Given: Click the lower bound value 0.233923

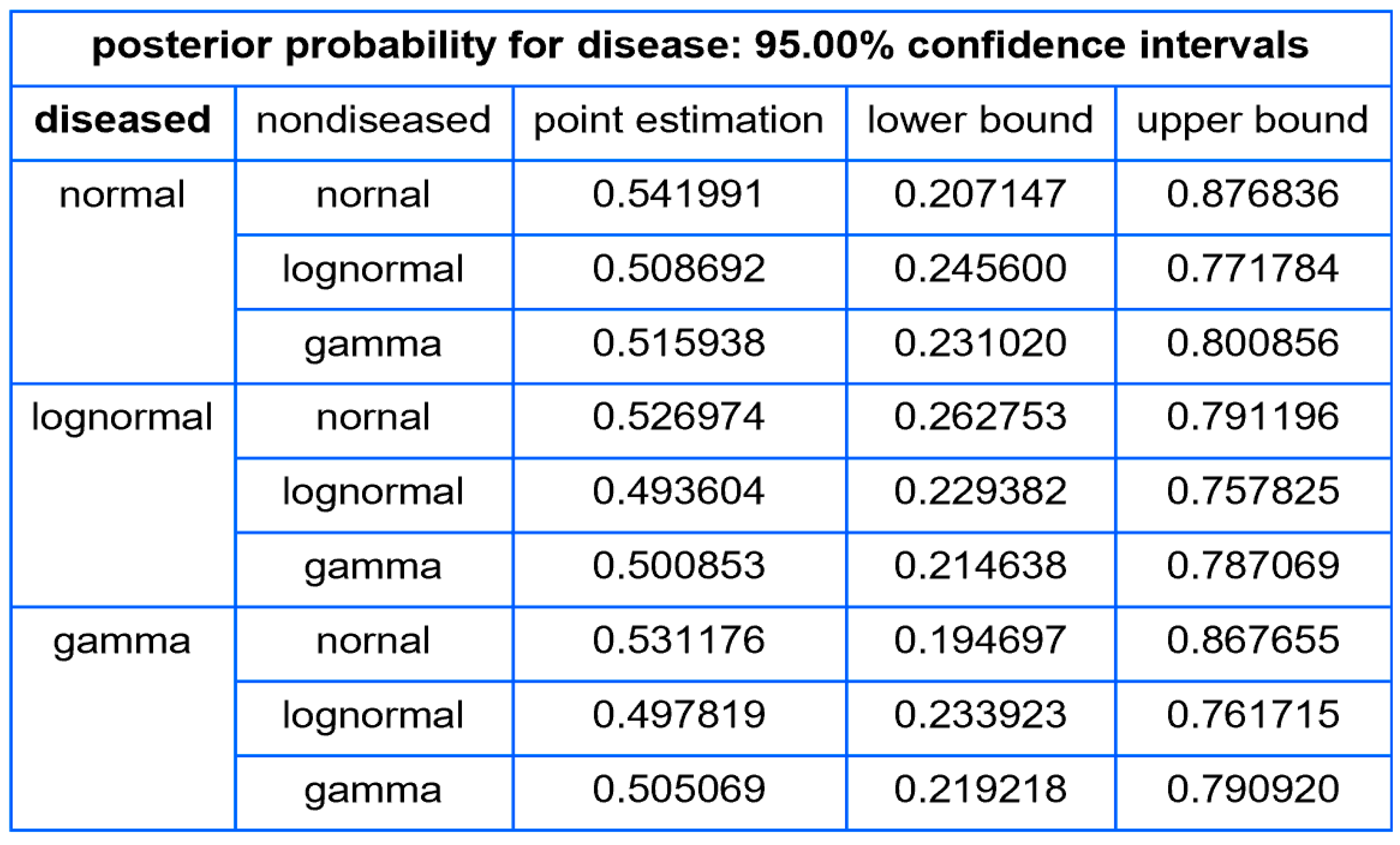Looking at the screenshot, I should 980,714.
